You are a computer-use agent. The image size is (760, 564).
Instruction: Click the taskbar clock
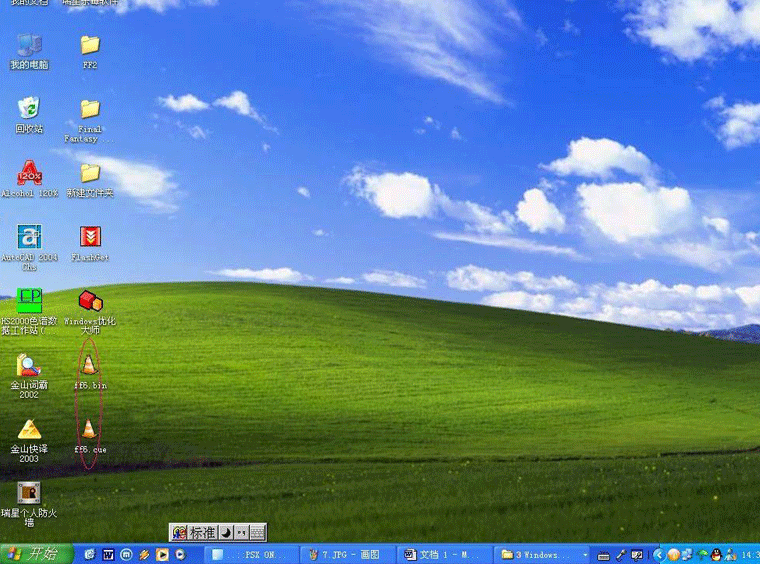[x=750, y=555]
